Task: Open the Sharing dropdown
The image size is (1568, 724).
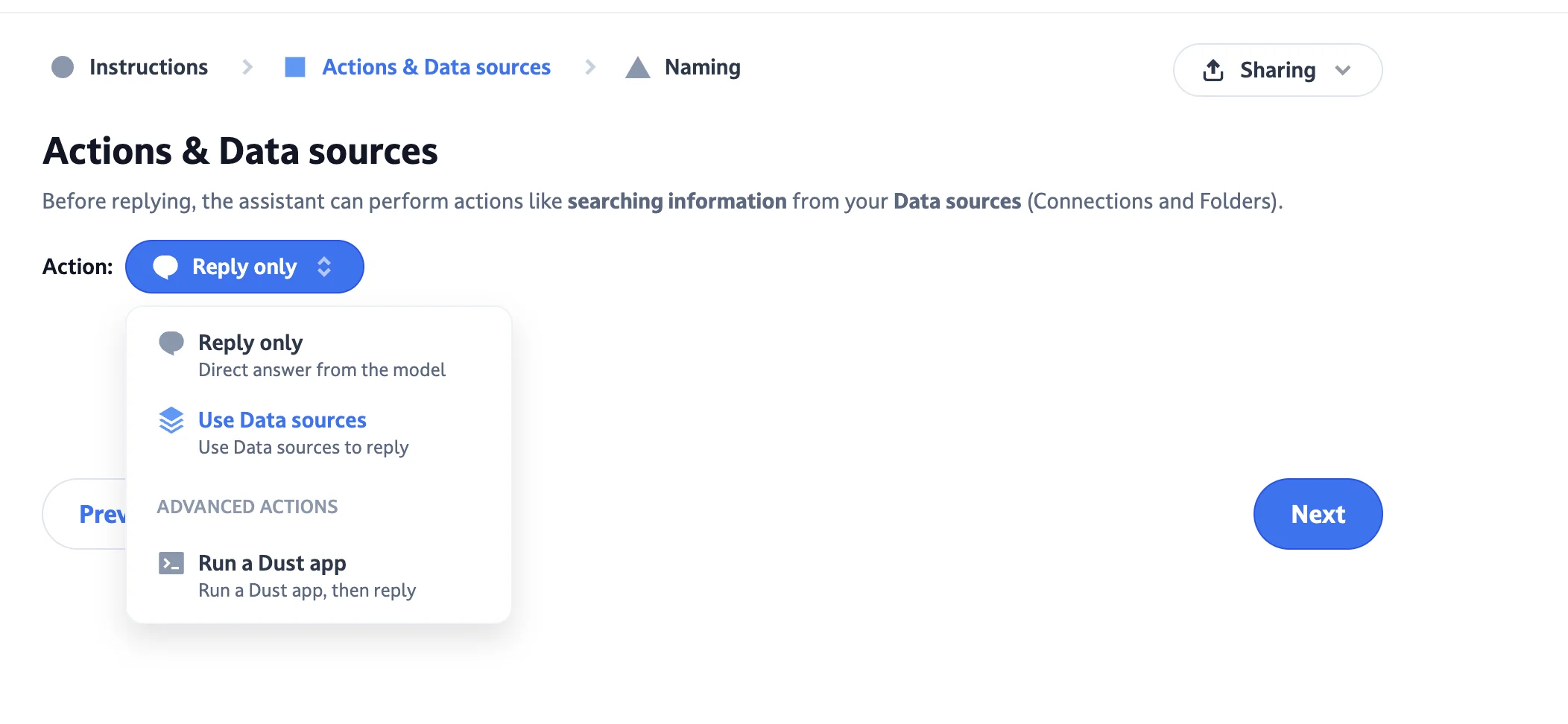Action: (x=1277, y=70)
